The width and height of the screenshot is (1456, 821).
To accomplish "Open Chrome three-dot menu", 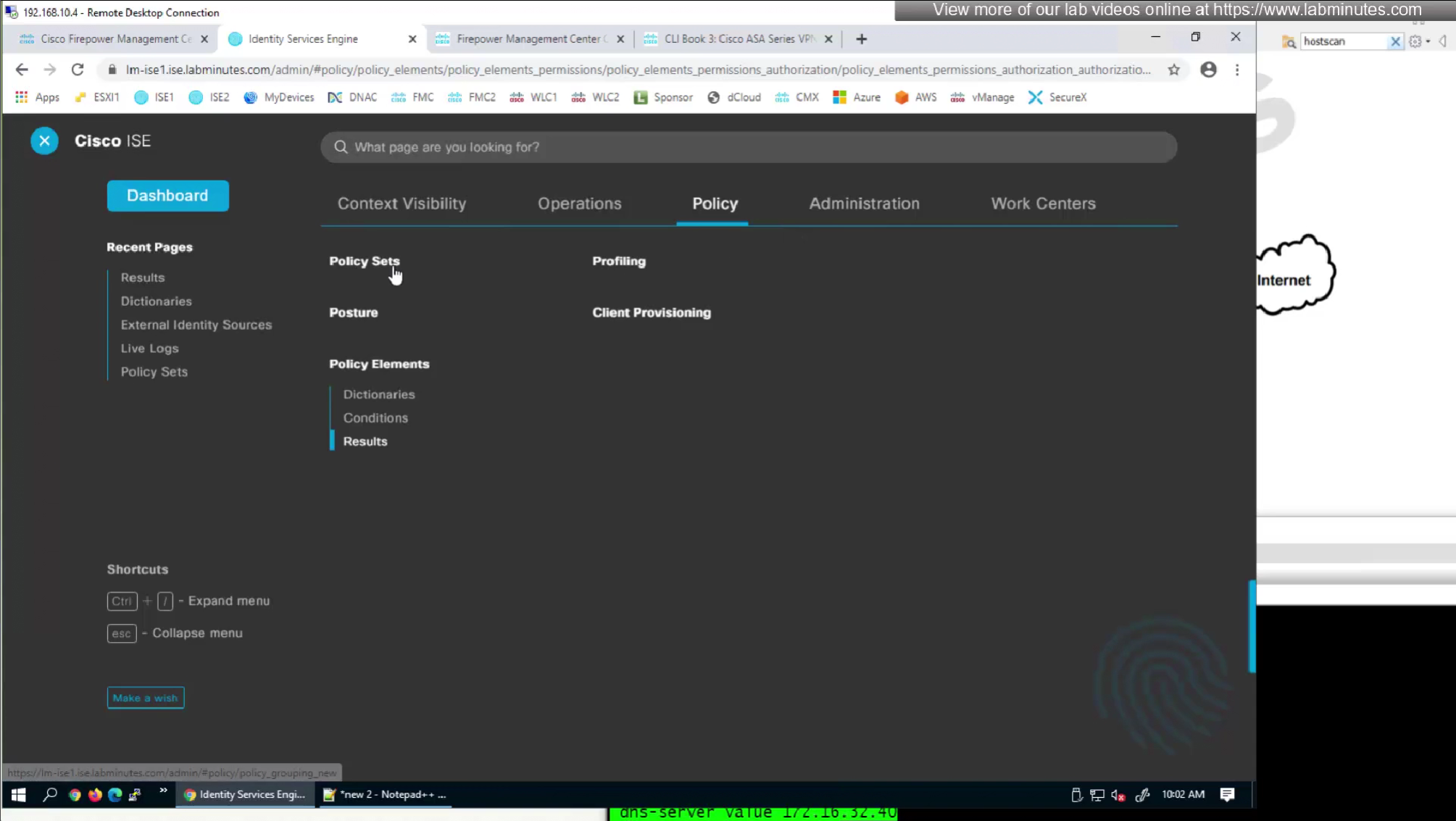I will pos(1237,70).
